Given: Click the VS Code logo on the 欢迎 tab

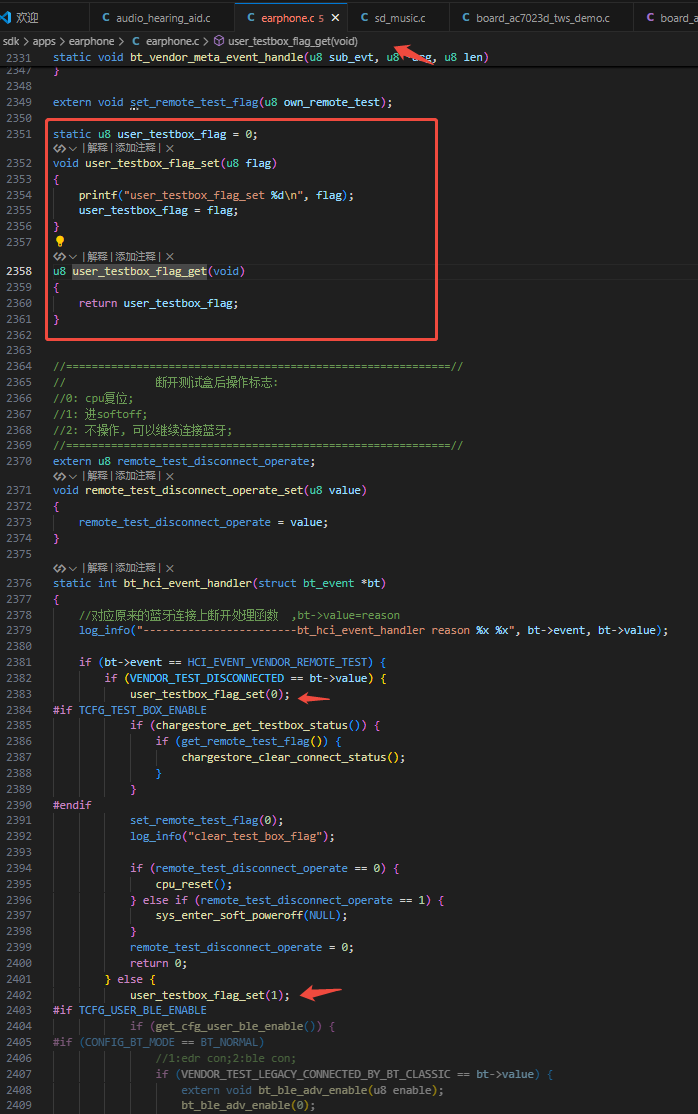Looking at the screenshot, I should tap(6, 17).
